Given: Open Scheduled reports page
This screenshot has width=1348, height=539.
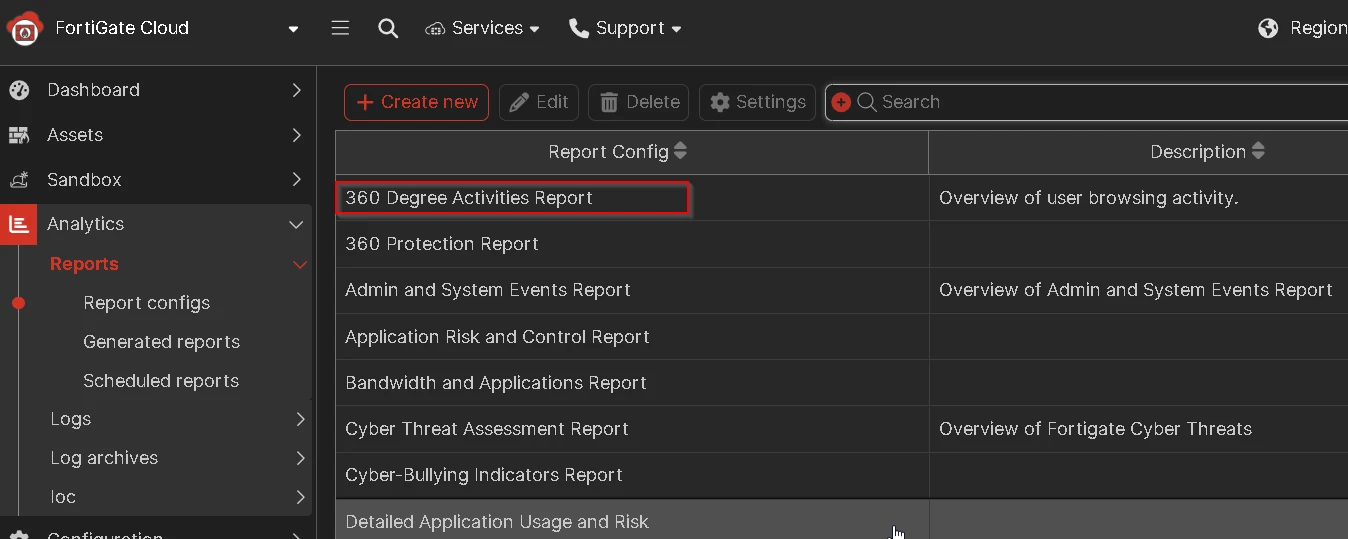Looking at the screenshot, I should click(161, 381).
